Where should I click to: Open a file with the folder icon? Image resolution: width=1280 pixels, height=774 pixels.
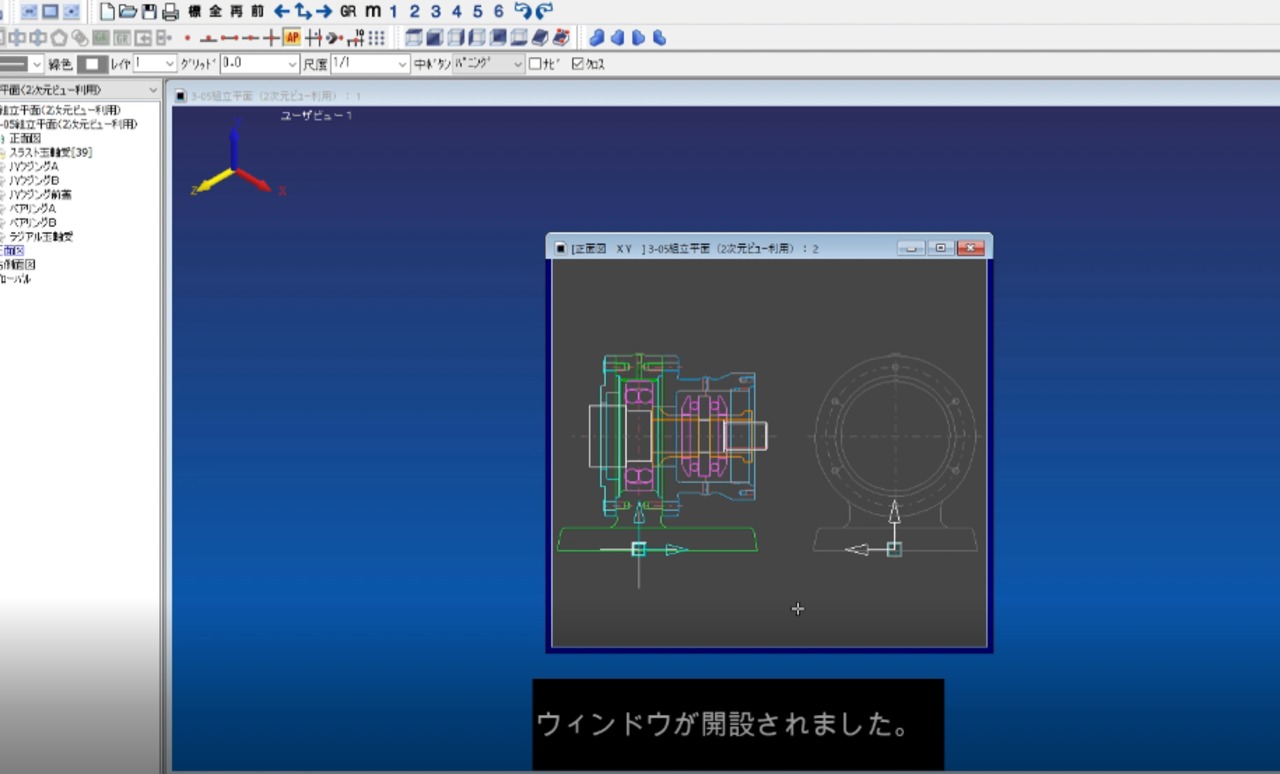click(x=128, y=12)
